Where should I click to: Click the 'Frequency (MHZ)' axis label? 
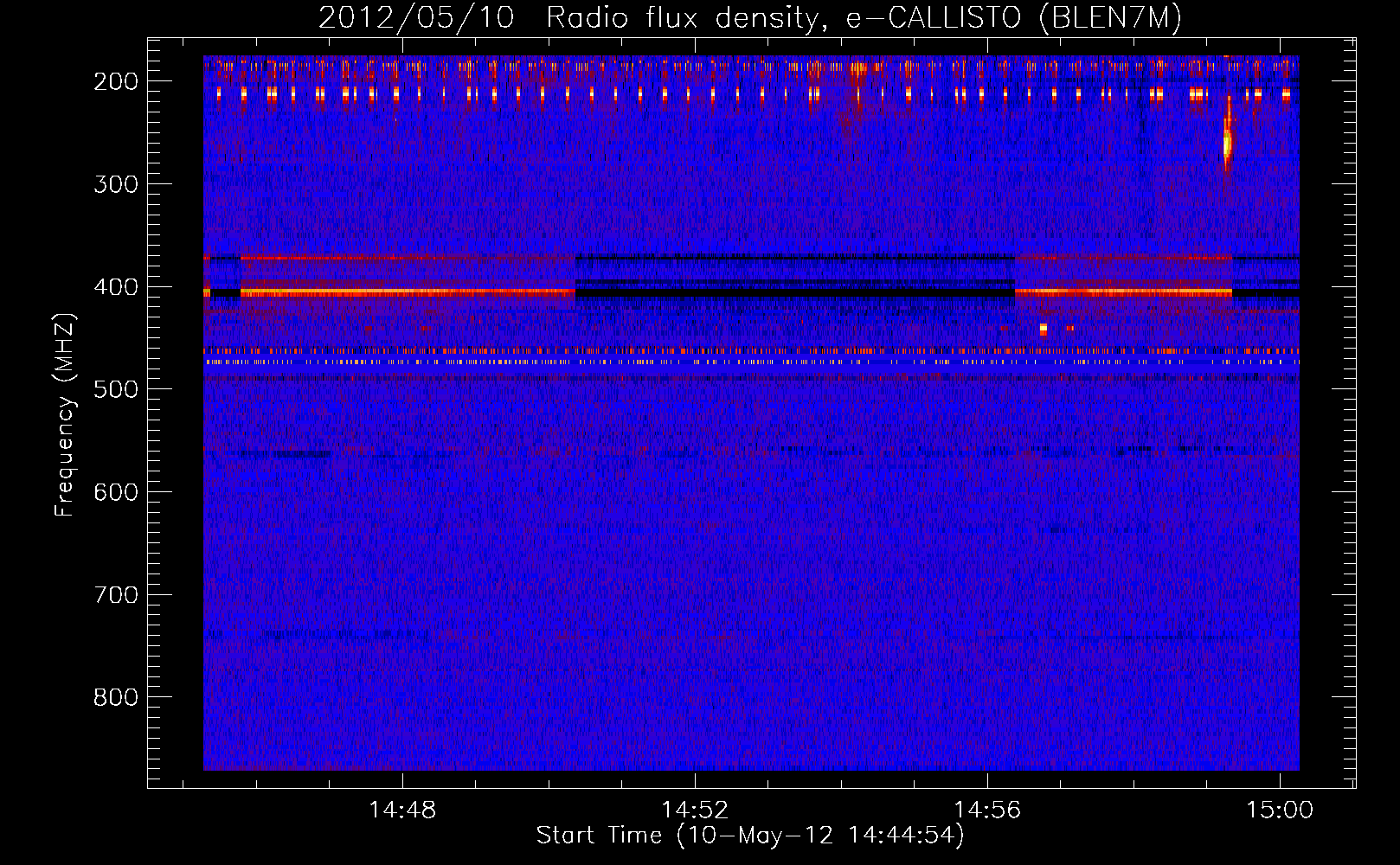tap(65, 415)
